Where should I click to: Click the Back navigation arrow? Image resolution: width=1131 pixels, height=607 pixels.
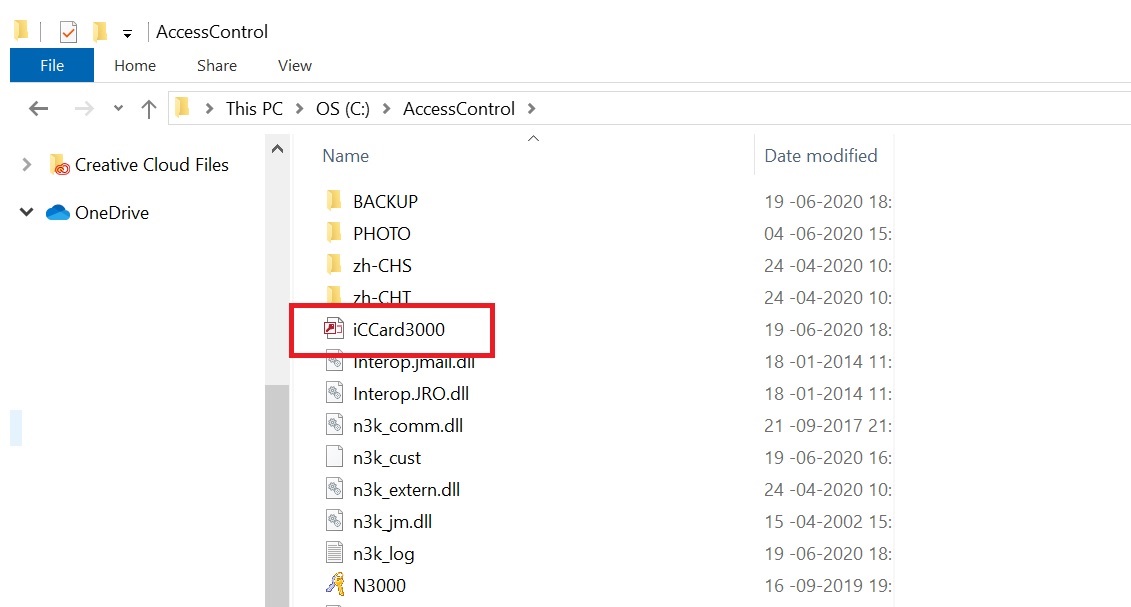(38, 109)
